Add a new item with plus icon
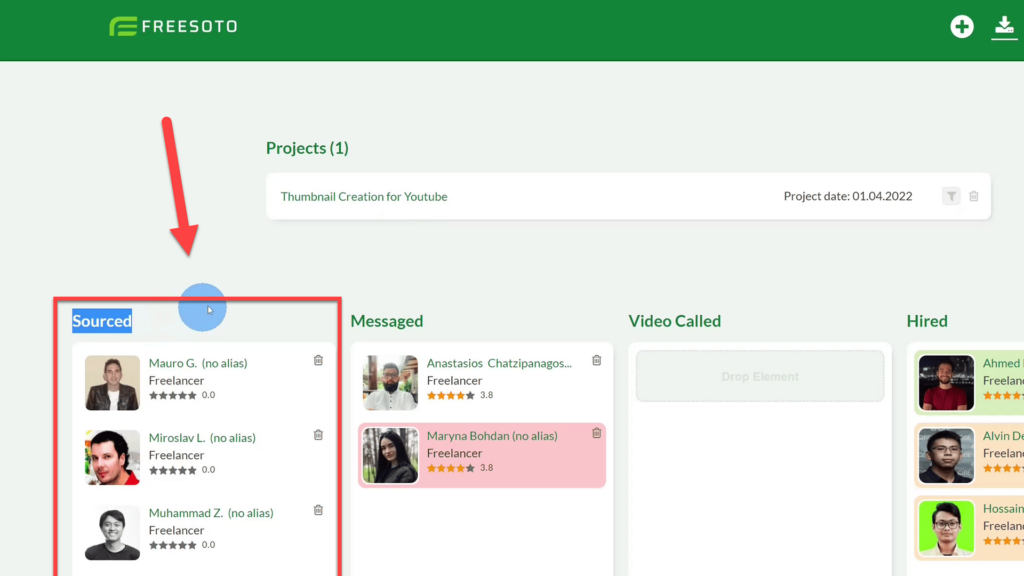 point(961,27)
